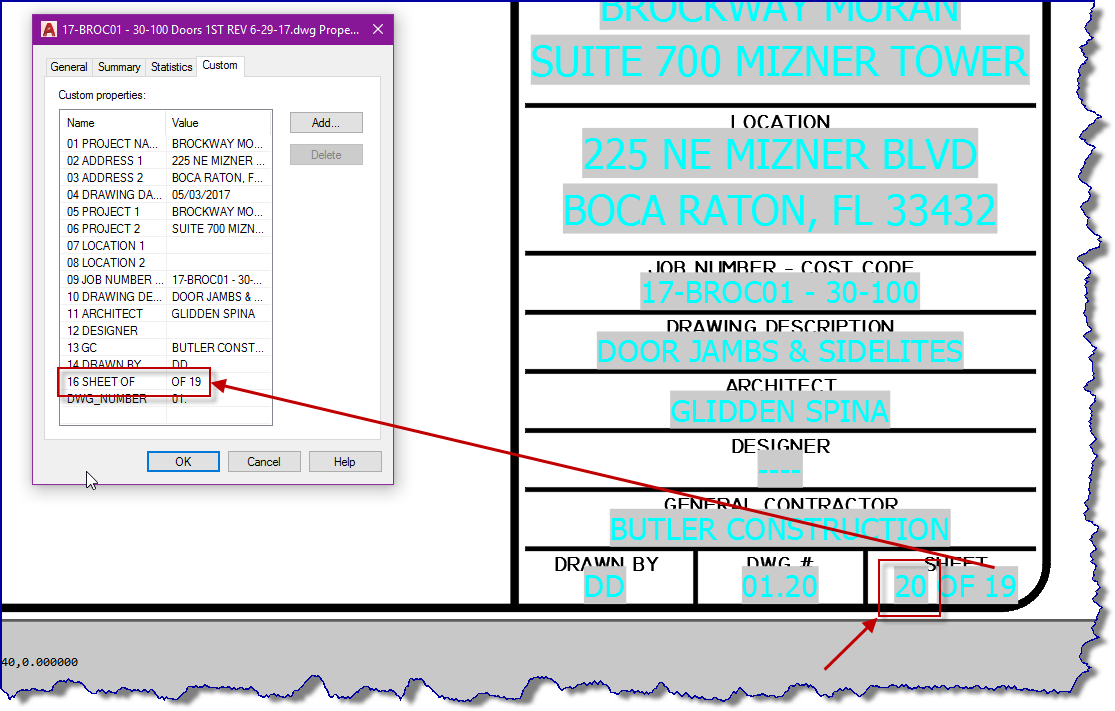This screenshot has width=1115, height=711.
Task: Click the AutoCAD icon in dialog title bar
Action: [49, 29]
